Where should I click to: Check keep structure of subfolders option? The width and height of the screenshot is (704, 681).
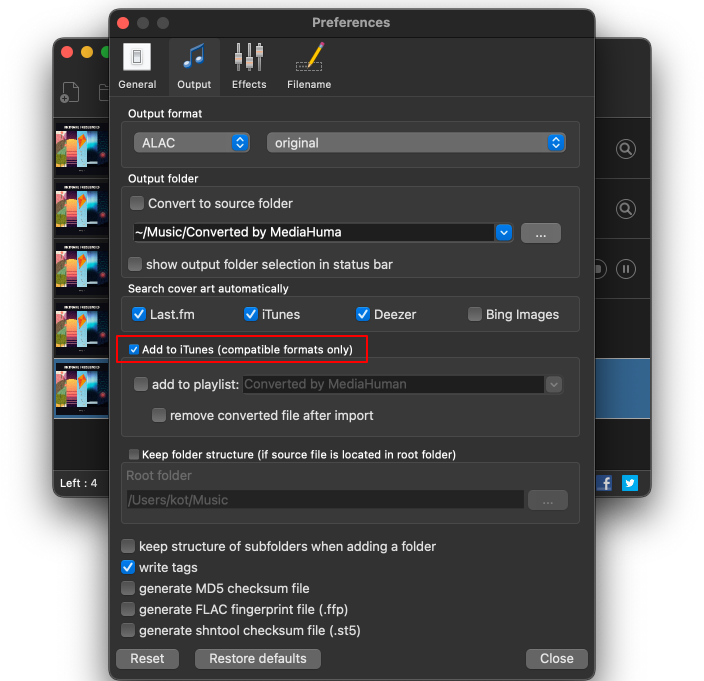(128, 546)
